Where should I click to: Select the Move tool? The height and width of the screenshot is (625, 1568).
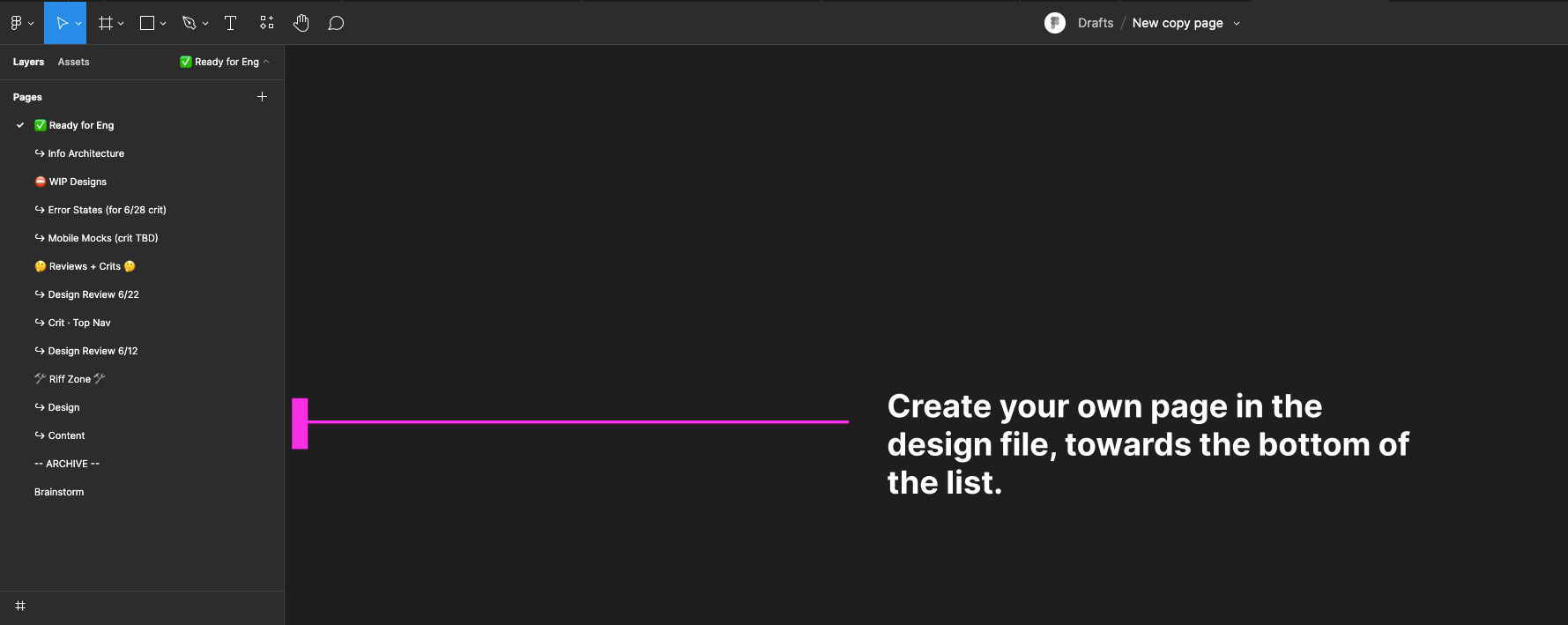coord(62,22)
